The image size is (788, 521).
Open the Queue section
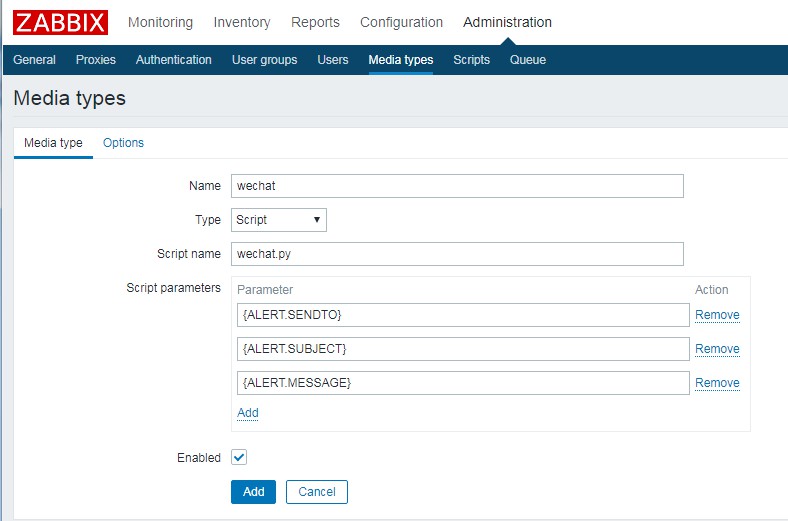click(528, 60)
